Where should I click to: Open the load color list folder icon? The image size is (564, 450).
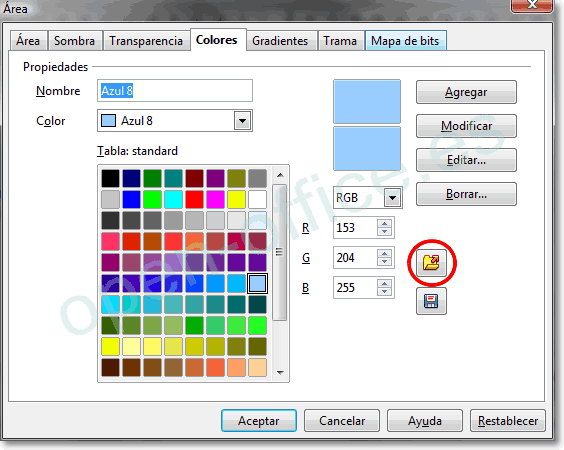[x=431, y=263]
